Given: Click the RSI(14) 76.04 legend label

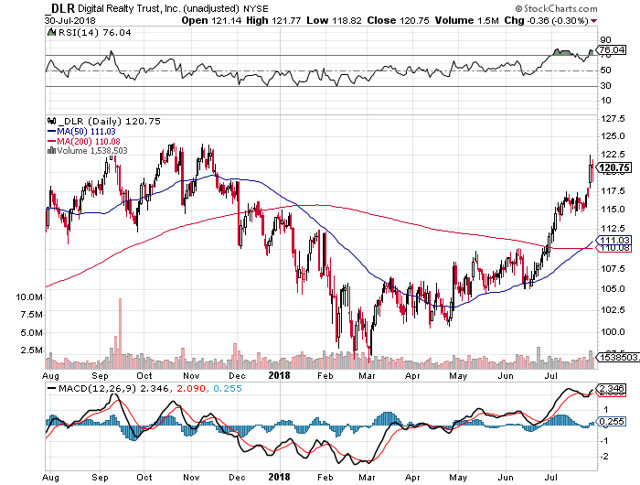Looking at the screenshot, I should tap(95, 33).
